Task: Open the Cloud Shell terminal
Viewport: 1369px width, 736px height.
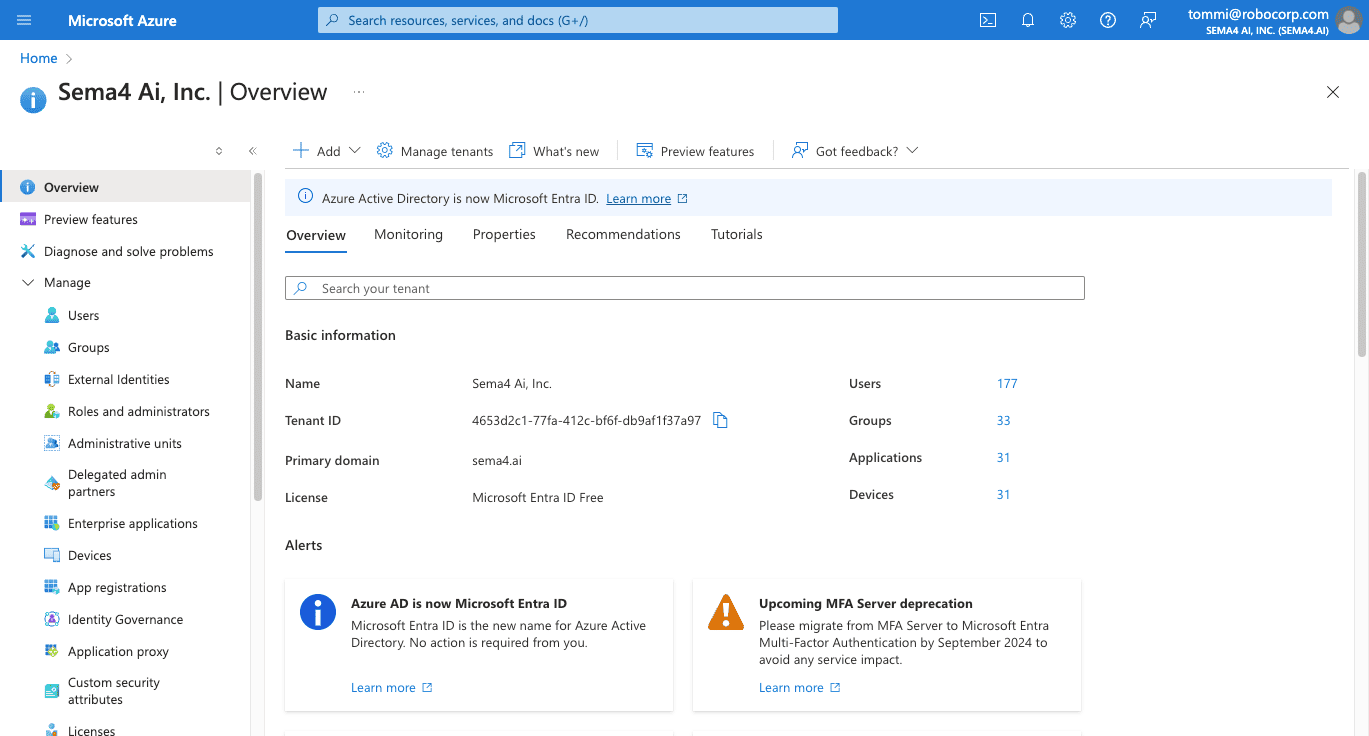Action: click(x=987, y=20)
